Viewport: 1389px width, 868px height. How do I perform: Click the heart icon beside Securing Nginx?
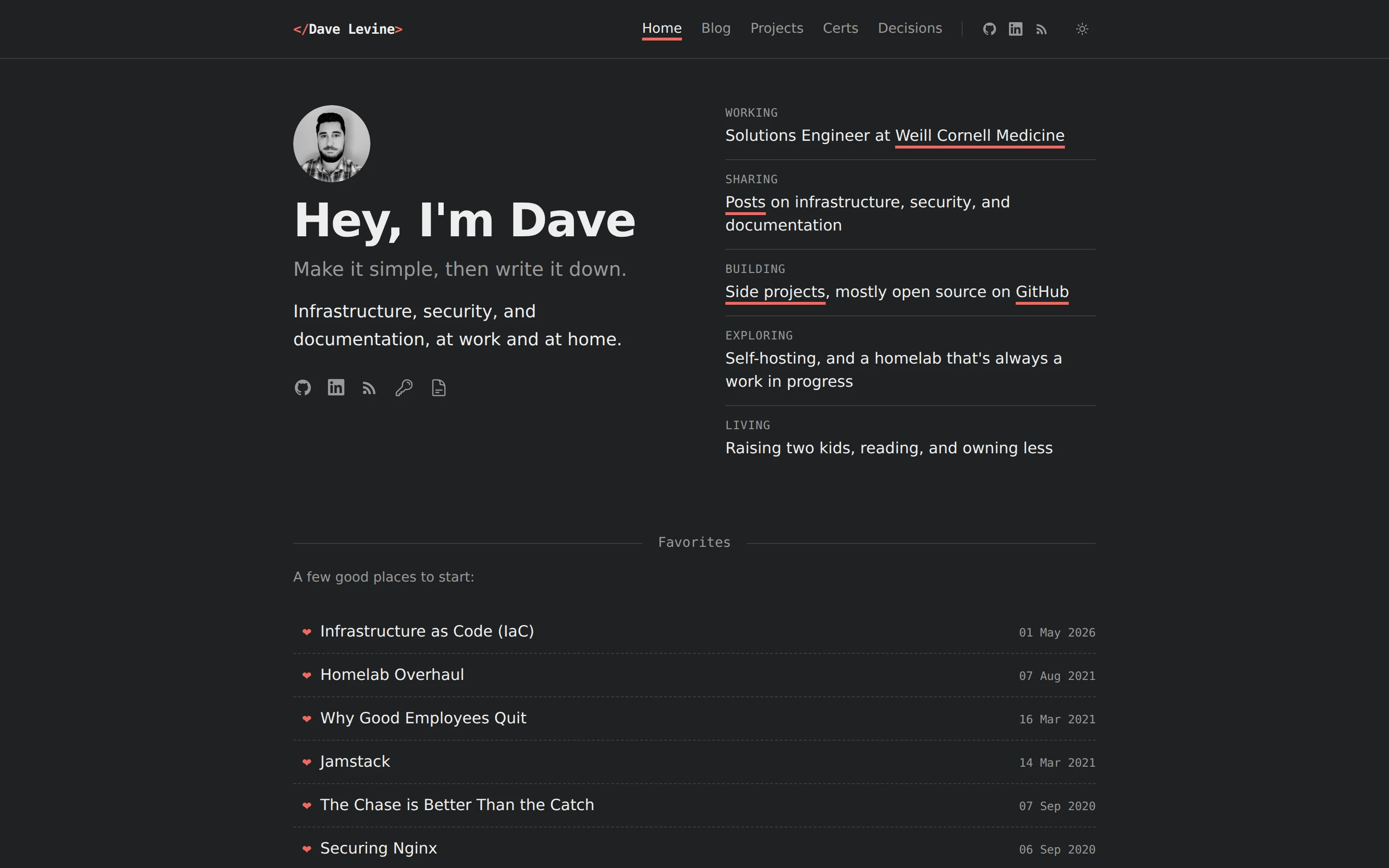click(x=307, y=849)
